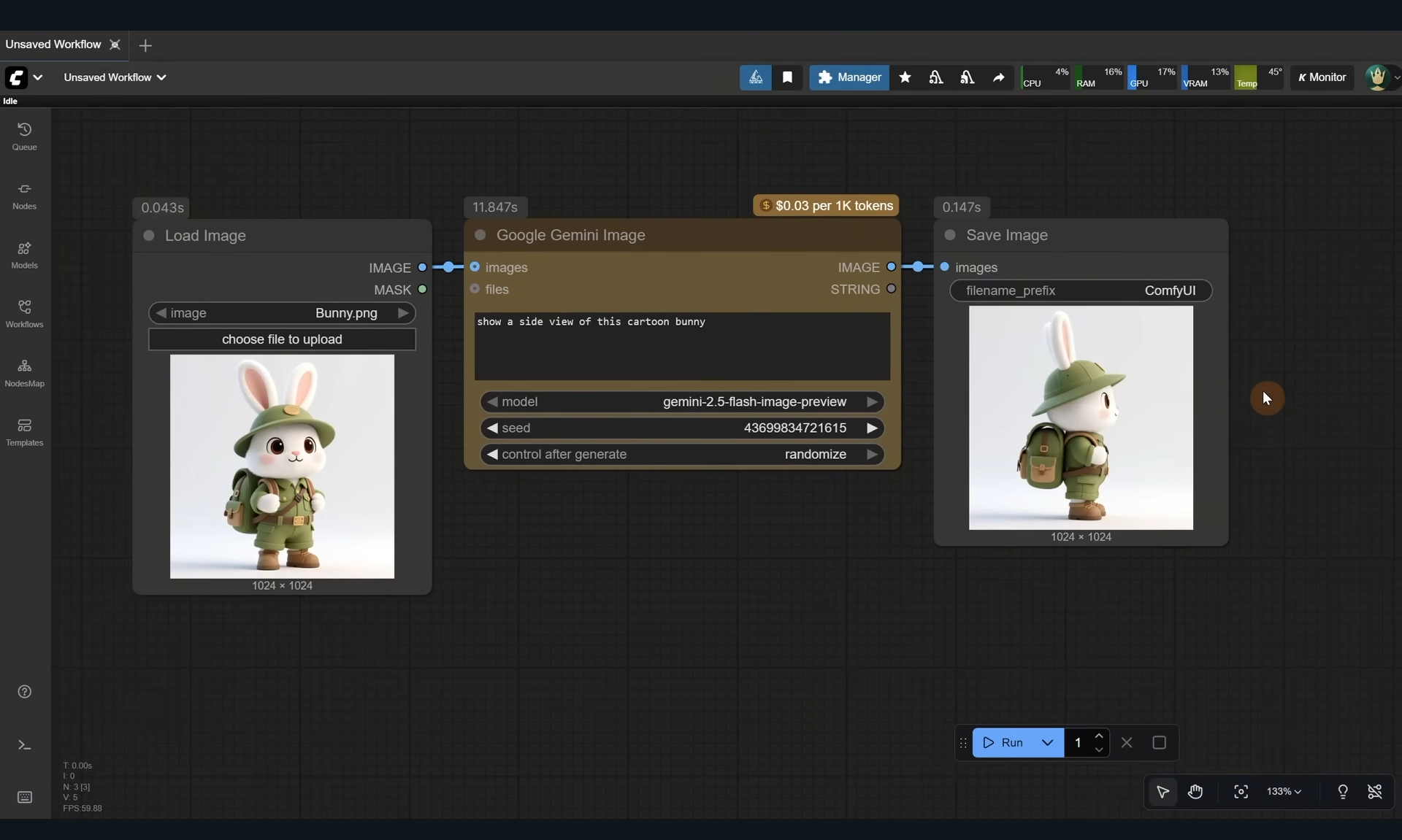Open the Unsaved Workflow dropdown in toolbar
1402x840 pixels.
(115, 77)
